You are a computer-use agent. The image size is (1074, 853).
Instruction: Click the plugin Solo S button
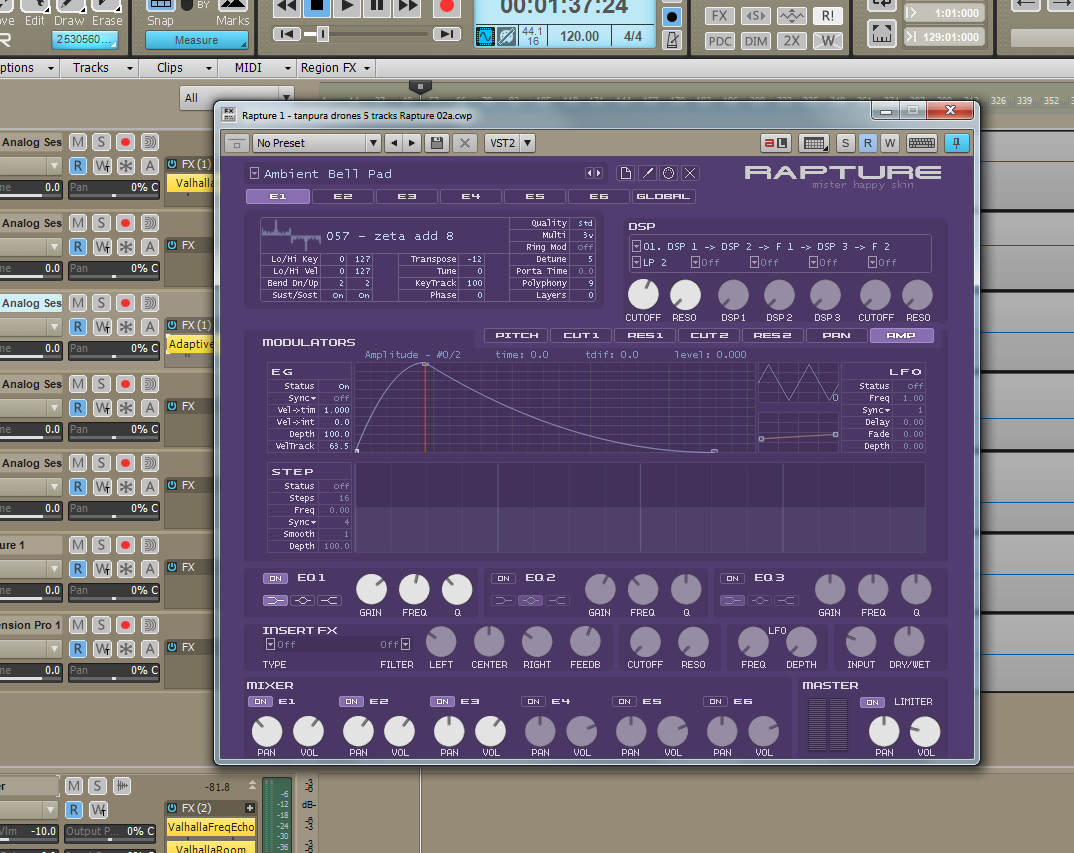[846, 143]
